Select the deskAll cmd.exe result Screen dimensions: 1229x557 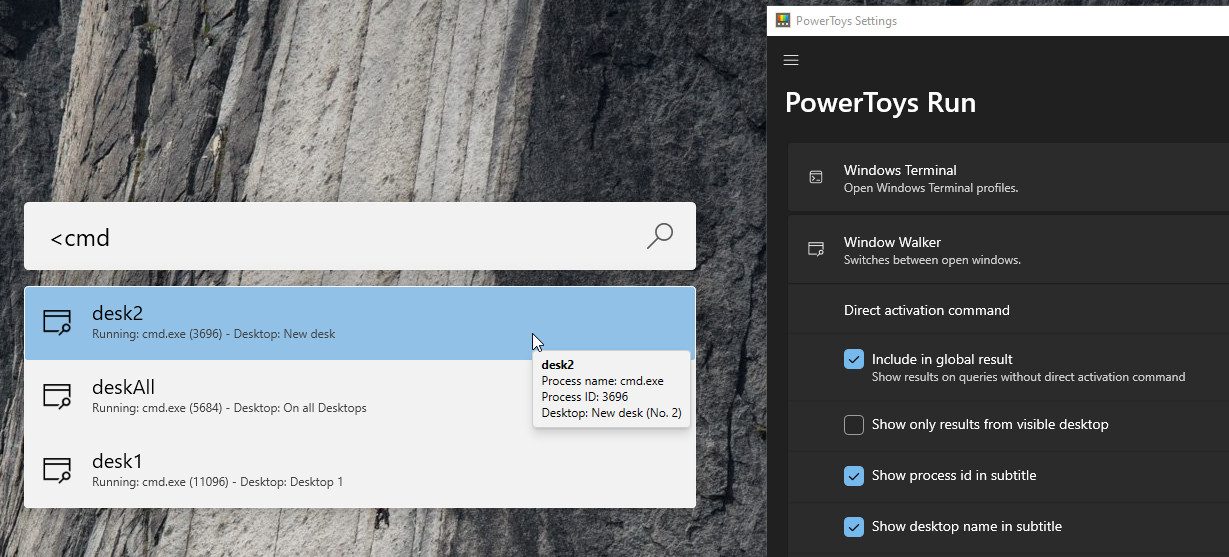(x=300, y=396)
